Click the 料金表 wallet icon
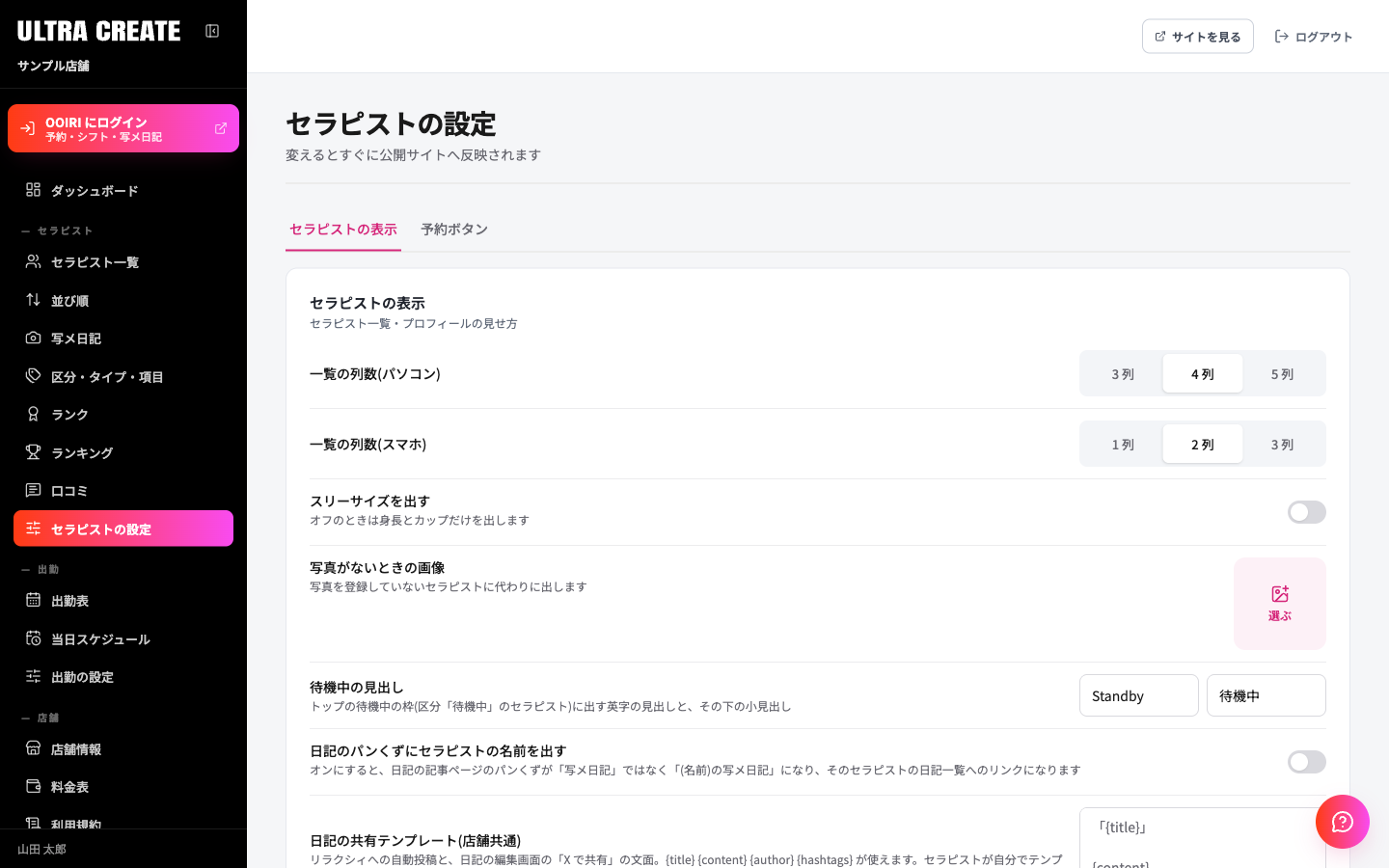Viewport: 1389px width, 868px height. tap(33, 786)
